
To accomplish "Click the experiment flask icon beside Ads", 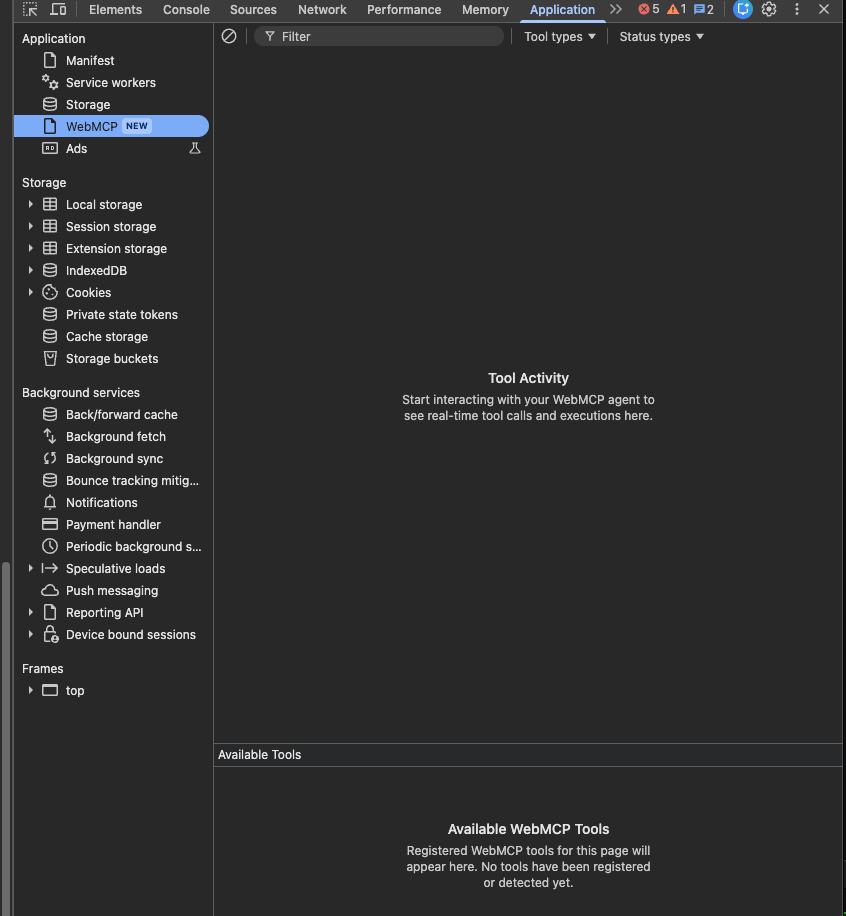I will (x=195, y=148).
